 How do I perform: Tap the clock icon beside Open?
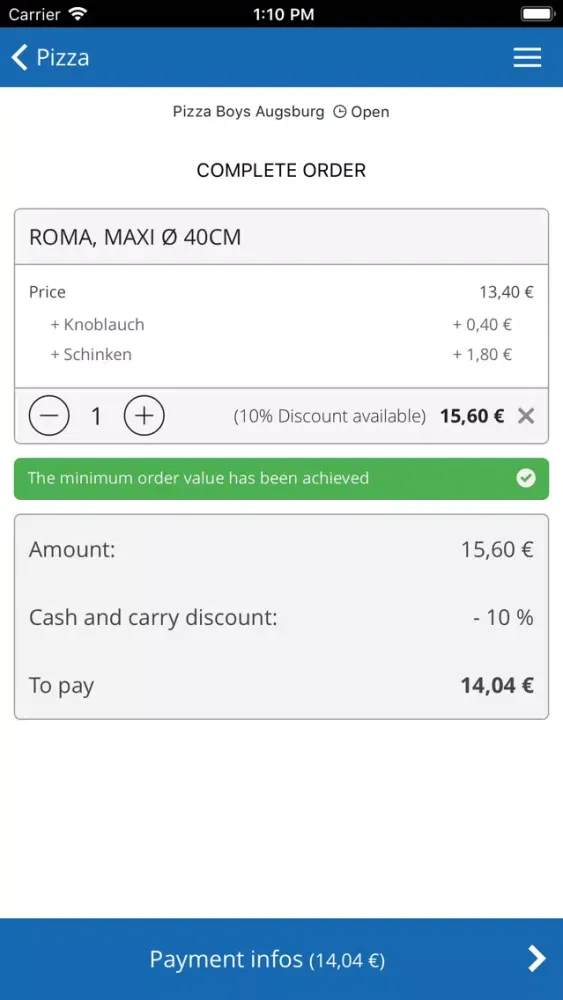coord(340,112)
